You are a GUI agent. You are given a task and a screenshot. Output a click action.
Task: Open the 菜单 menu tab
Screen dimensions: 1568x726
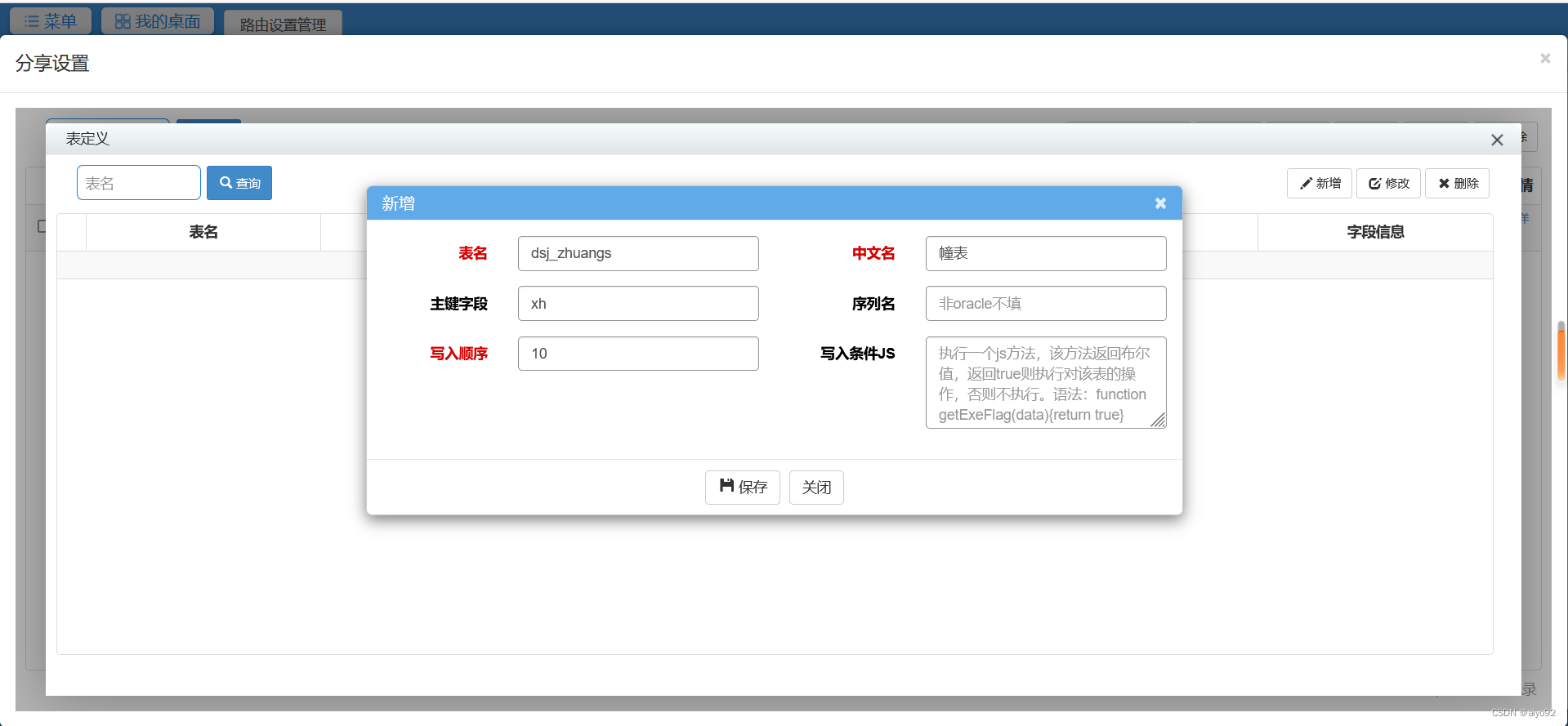51,21
